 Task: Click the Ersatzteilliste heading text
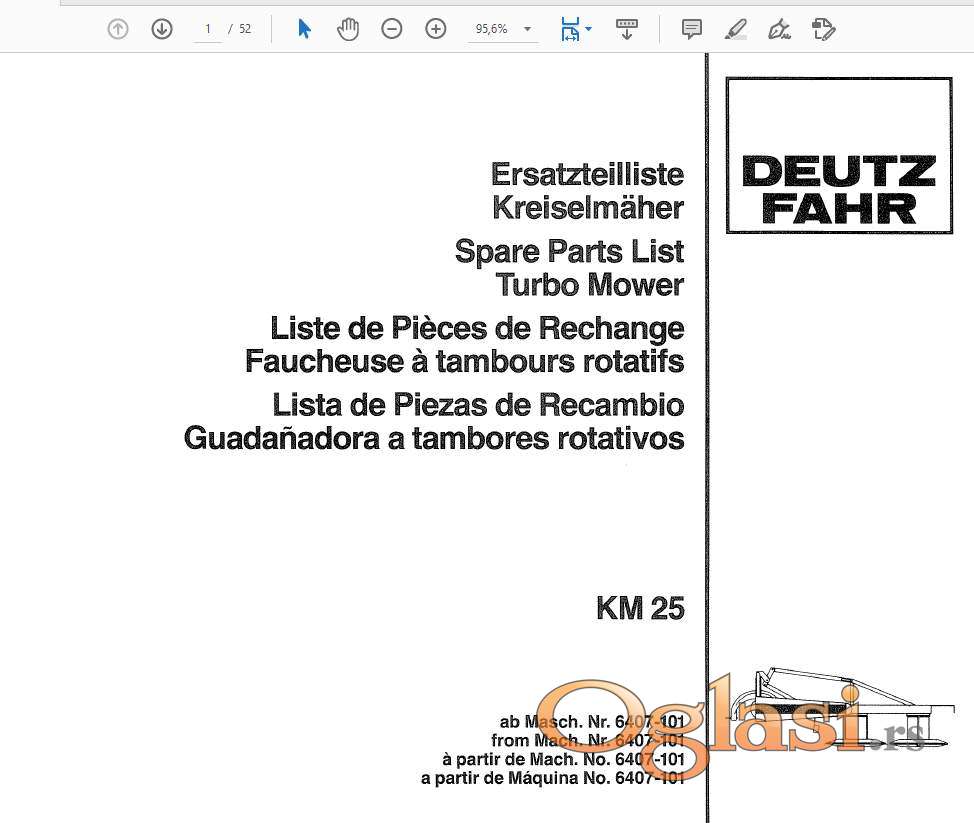[588, 174]
